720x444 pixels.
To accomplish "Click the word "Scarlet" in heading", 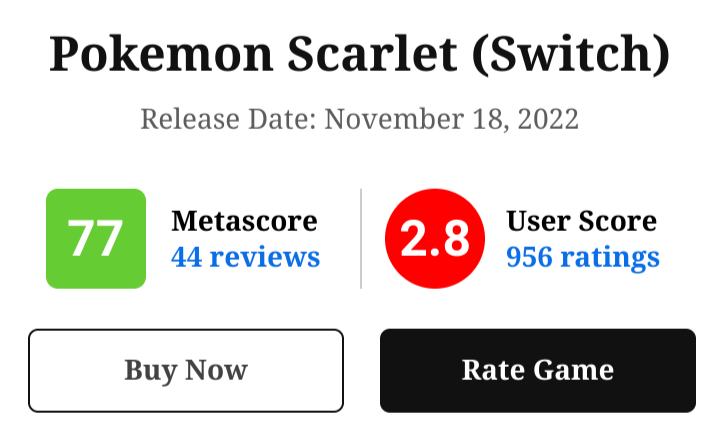I will (361, 56).
